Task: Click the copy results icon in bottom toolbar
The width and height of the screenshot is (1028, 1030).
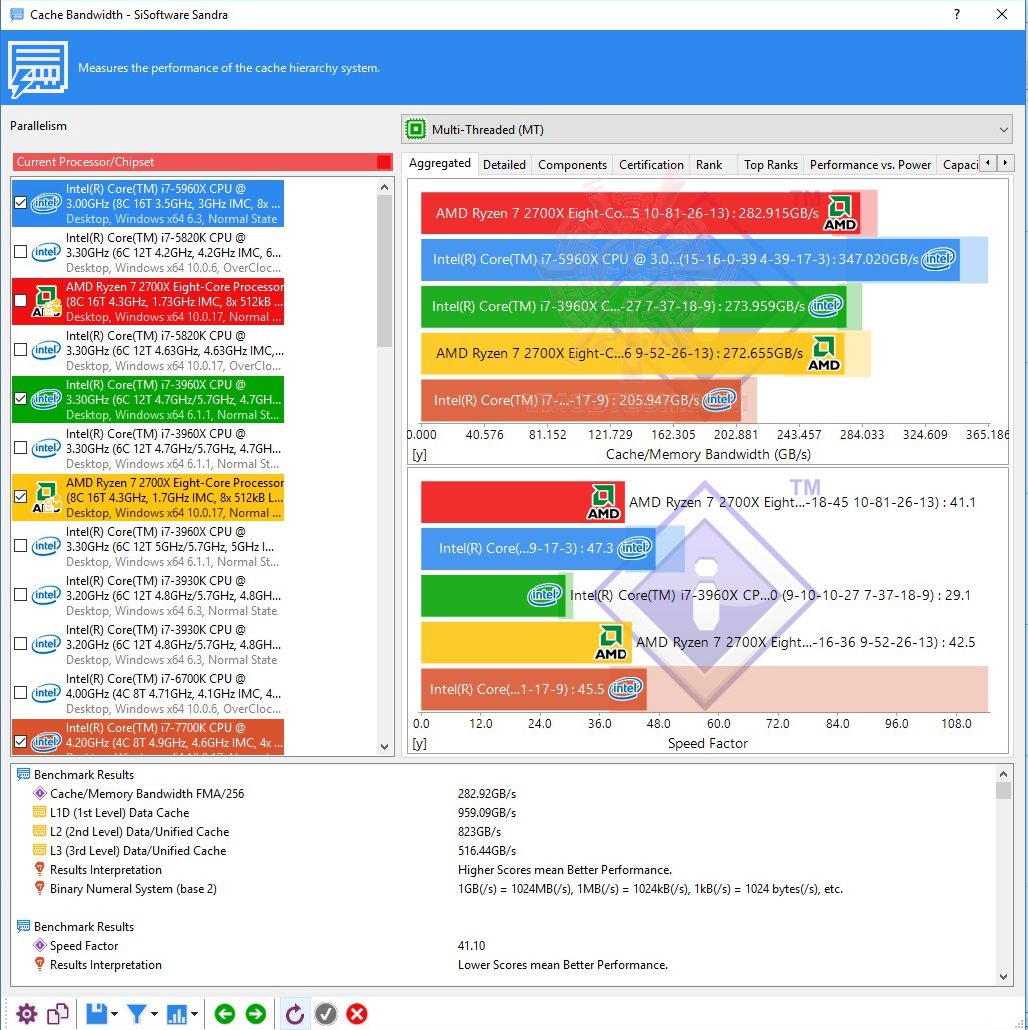Action: point(58,1014)
